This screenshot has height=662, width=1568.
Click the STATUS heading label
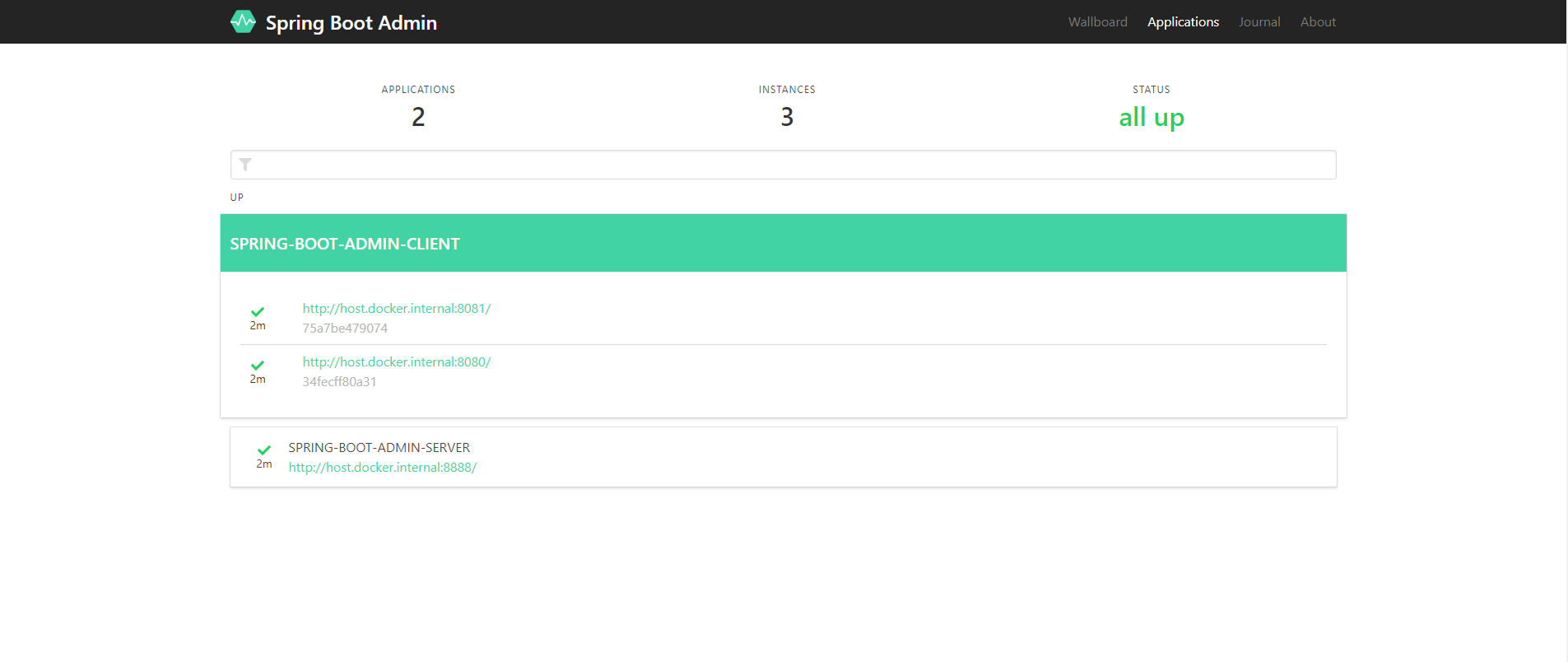tap(1151, 90)
